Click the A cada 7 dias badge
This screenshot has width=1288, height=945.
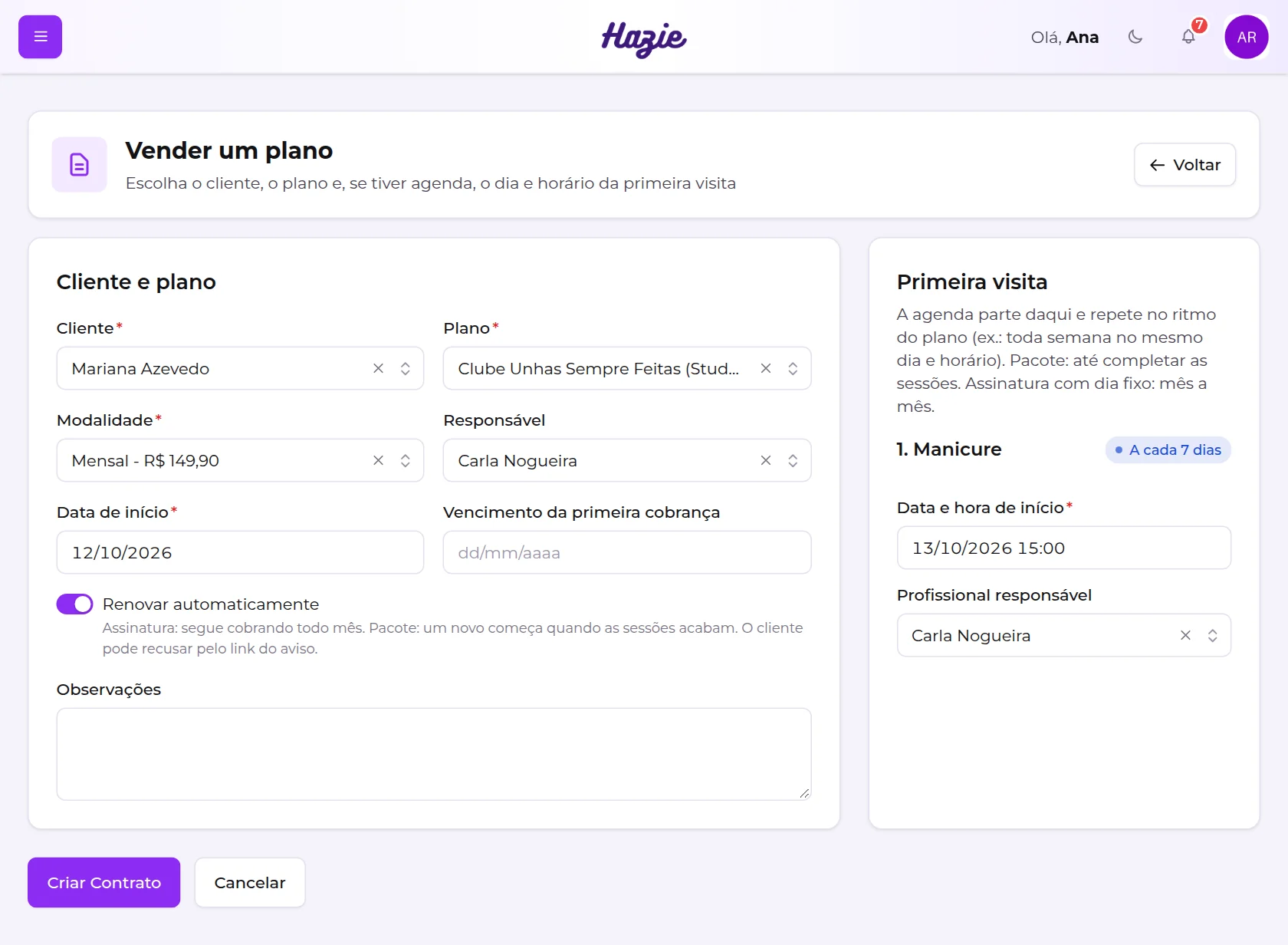(x=1168, y=450)
